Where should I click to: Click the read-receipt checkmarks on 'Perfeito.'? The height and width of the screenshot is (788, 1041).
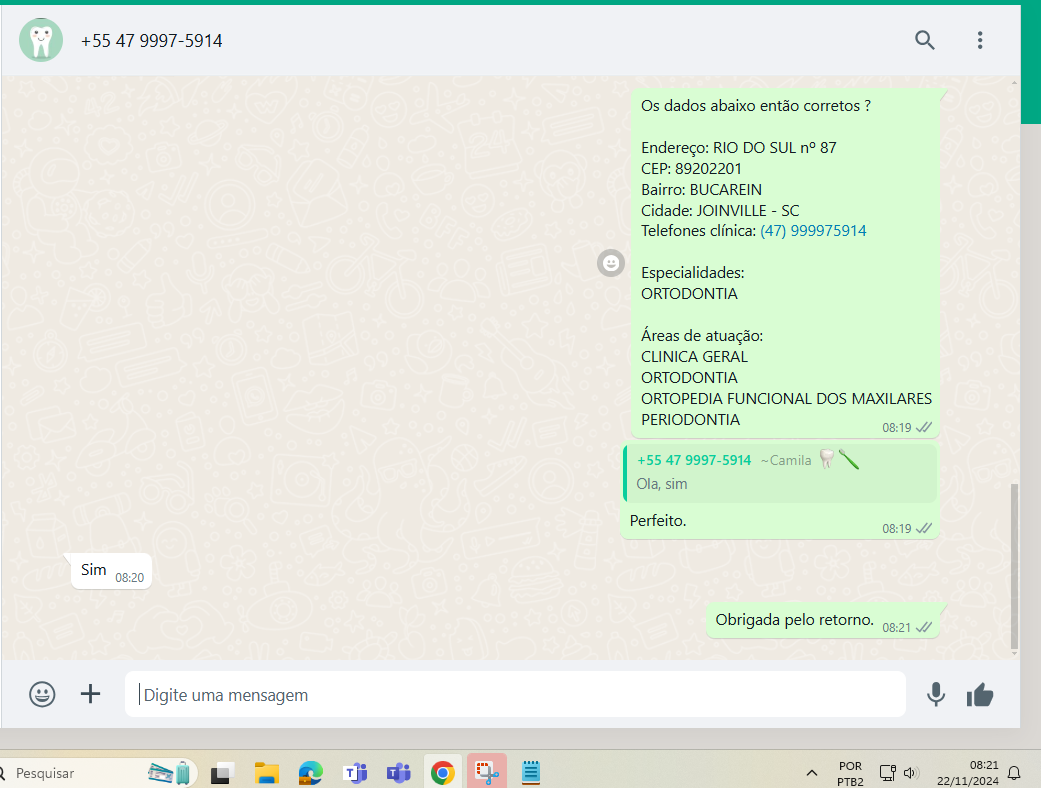click(923, 528)
